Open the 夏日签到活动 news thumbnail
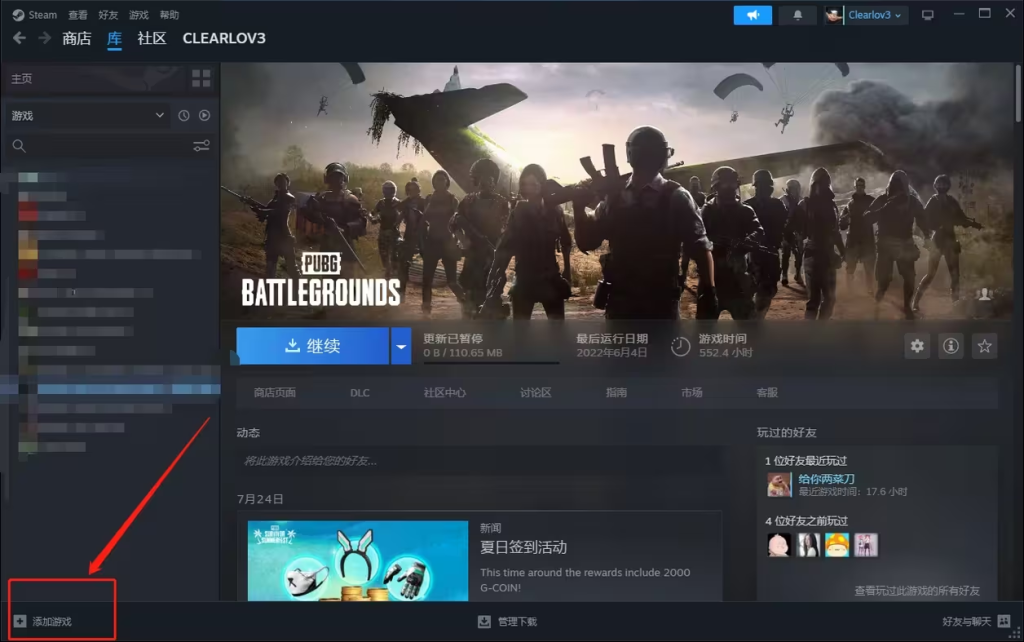Viewport: 1024px width, 642px height. pos(358,560)
